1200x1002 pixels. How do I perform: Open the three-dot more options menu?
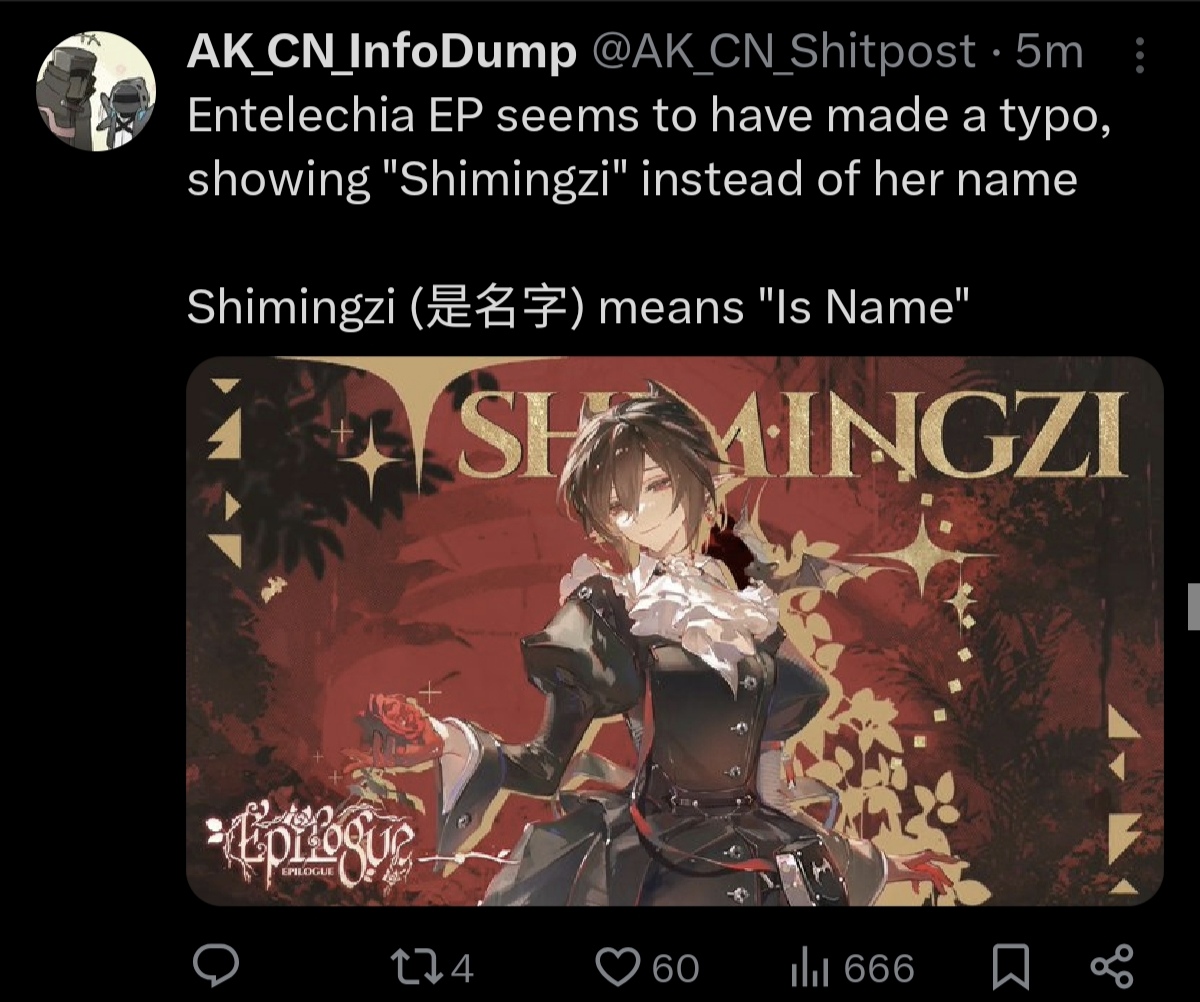[1140, 55]
